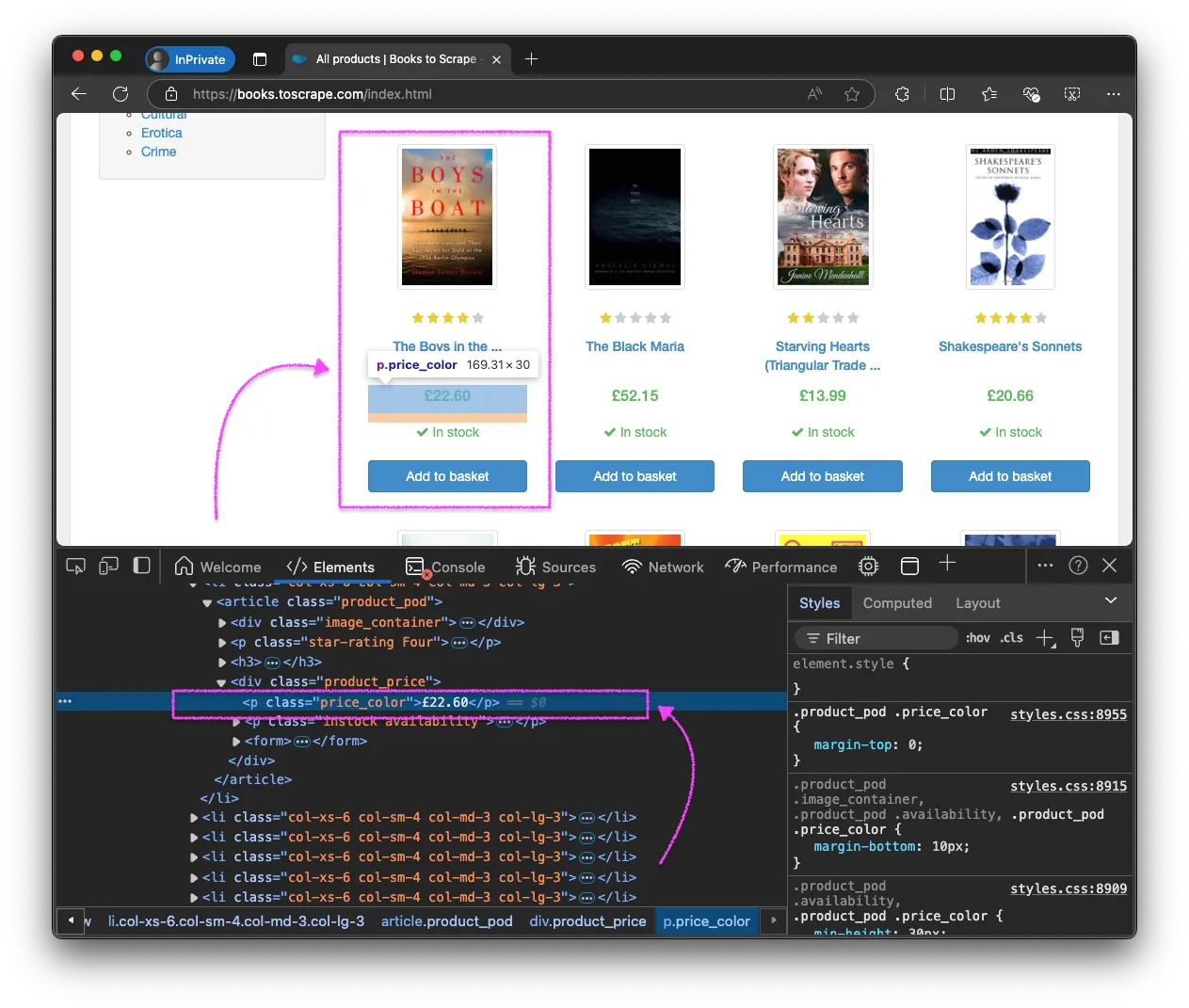Toggle element state :hov

[978, 638]
